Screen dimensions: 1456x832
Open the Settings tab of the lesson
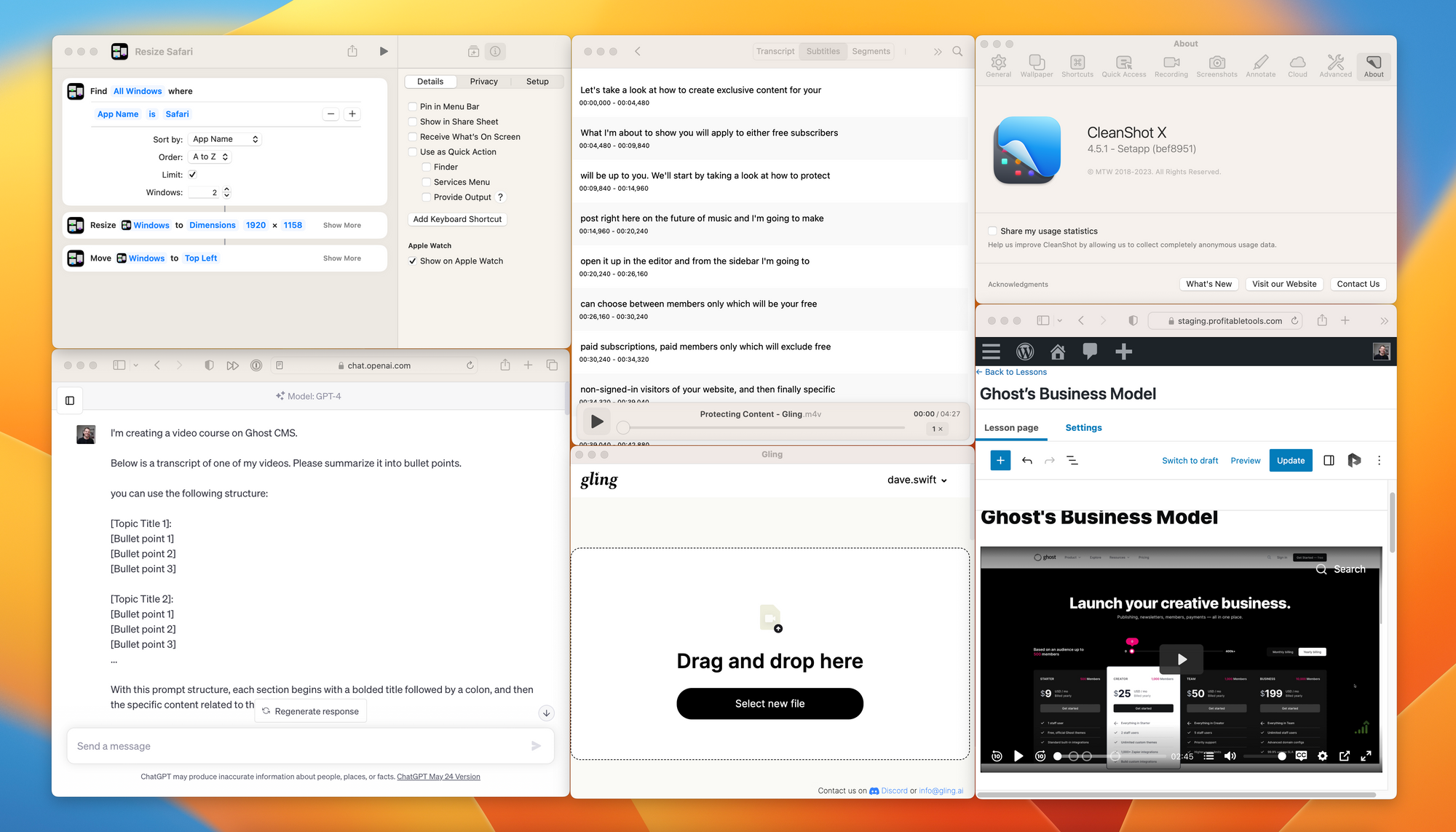1083,428
